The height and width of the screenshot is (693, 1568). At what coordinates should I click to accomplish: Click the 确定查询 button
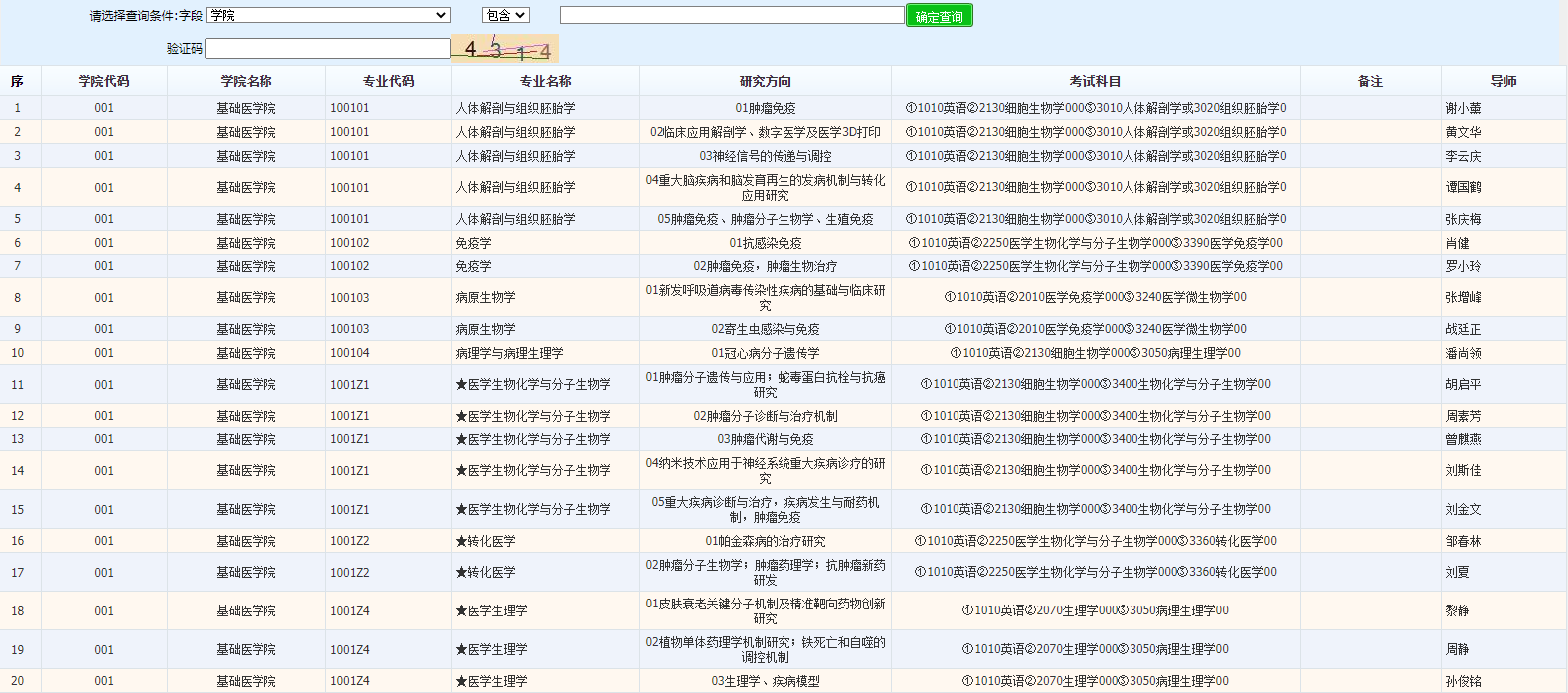pos(940,16)
